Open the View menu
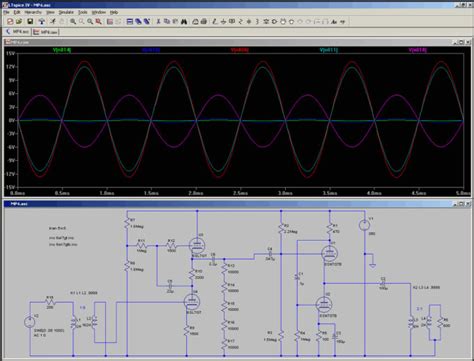The width and height of the screenshot is (474, 361). point(50,12)
